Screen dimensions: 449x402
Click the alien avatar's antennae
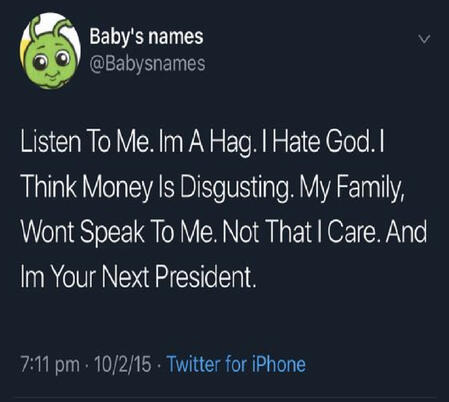(x=50, y=27)
